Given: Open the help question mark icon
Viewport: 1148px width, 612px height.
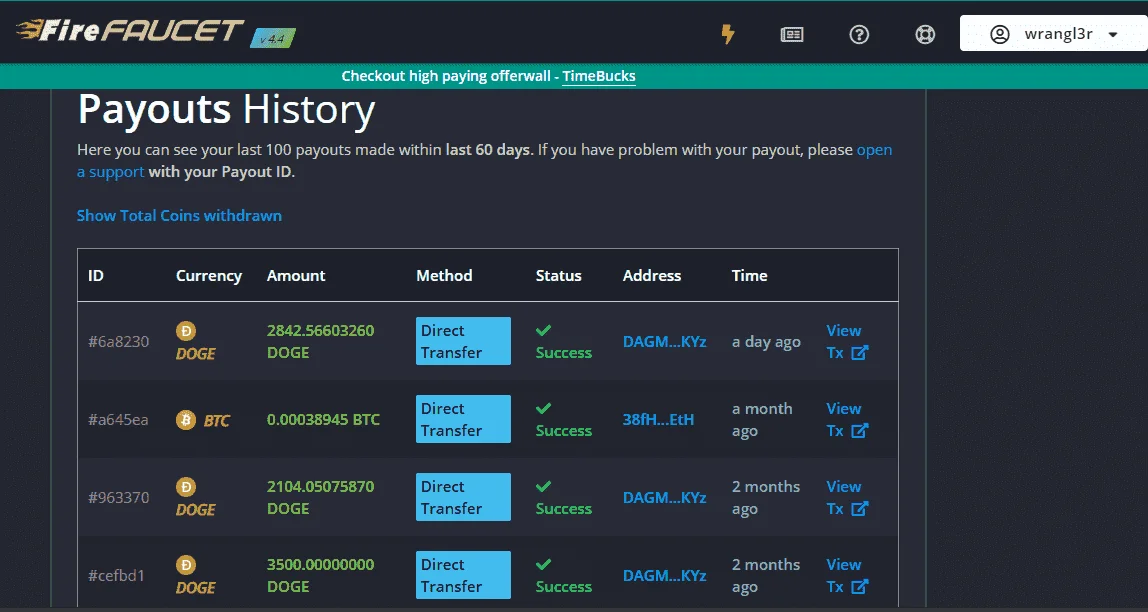Looking at the screenshot, I should [859, 34].
